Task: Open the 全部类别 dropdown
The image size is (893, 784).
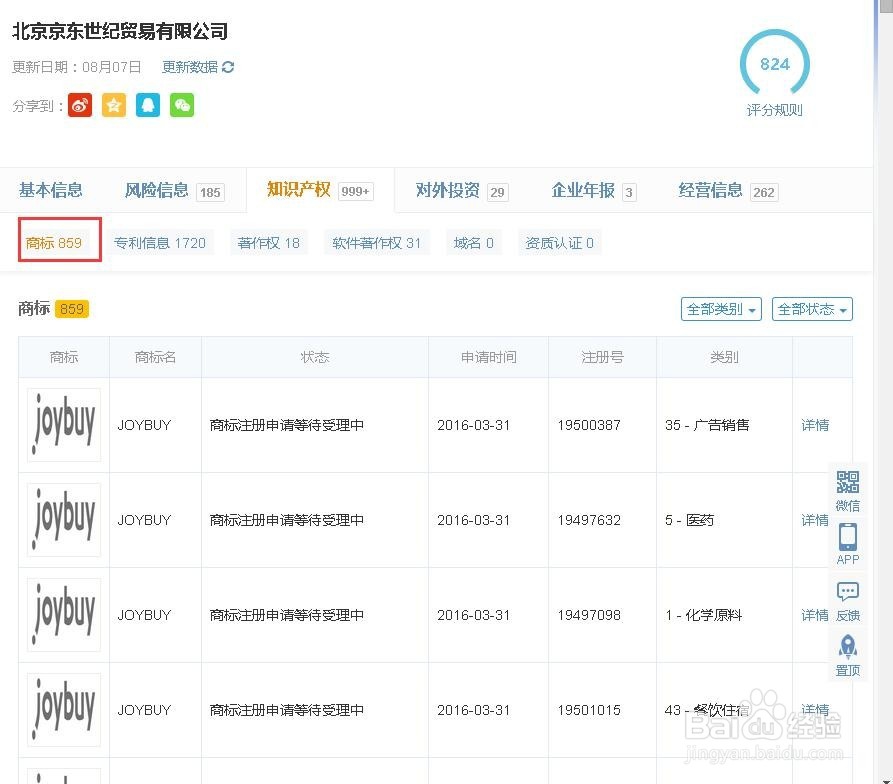Action: [x=721, y=309]
